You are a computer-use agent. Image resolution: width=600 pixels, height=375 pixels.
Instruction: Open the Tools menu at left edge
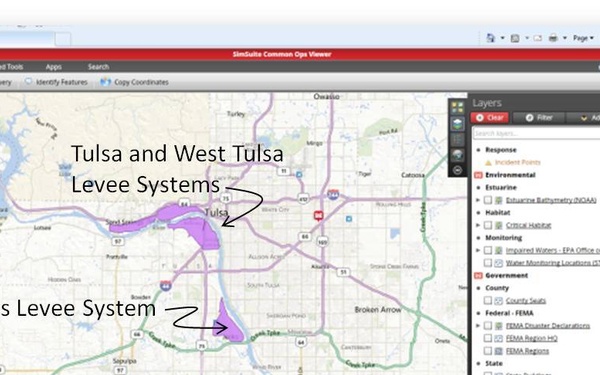tap(11, 67)
